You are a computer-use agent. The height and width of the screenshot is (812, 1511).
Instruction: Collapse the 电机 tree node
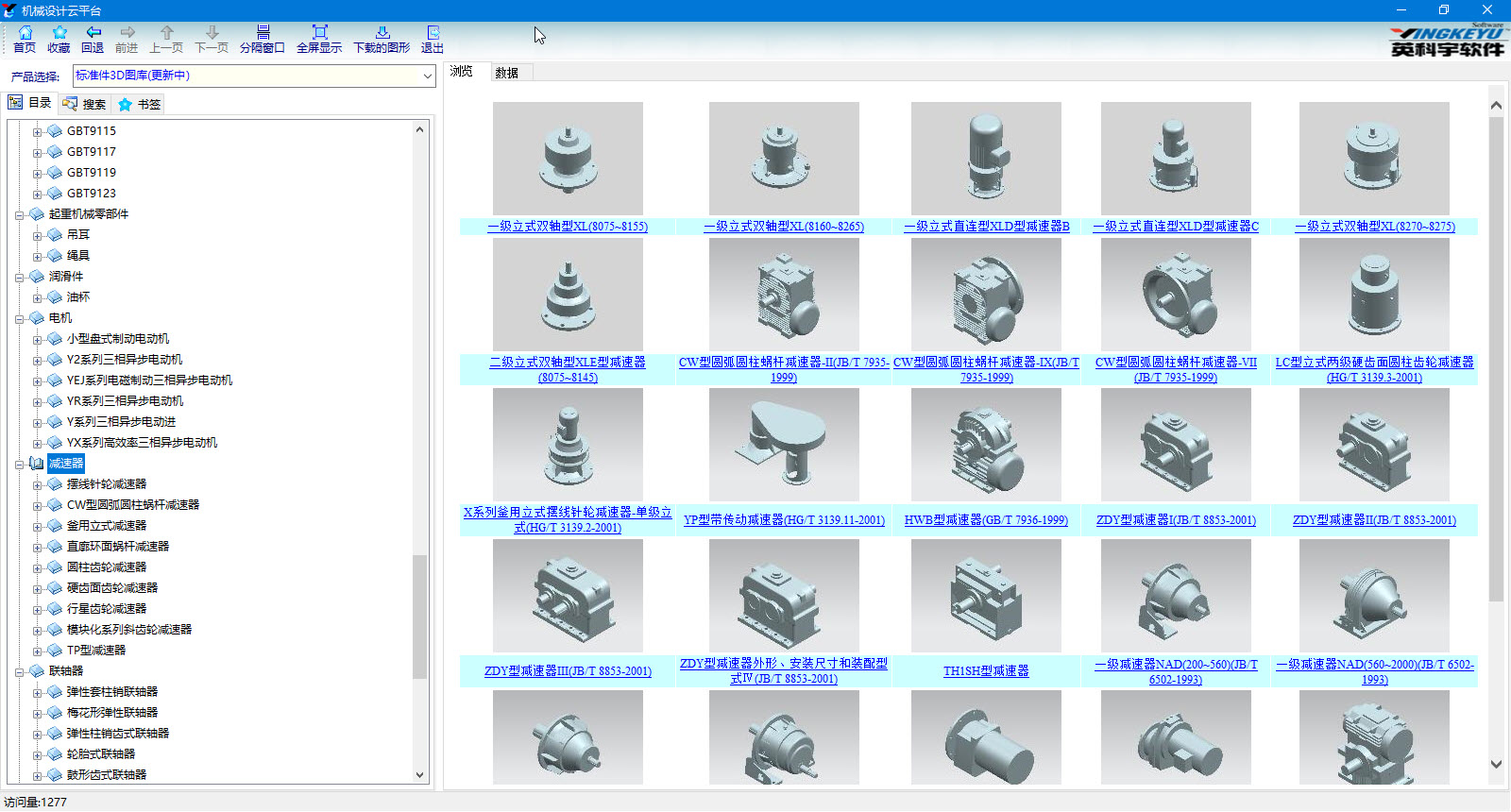[x=19, y=318]
